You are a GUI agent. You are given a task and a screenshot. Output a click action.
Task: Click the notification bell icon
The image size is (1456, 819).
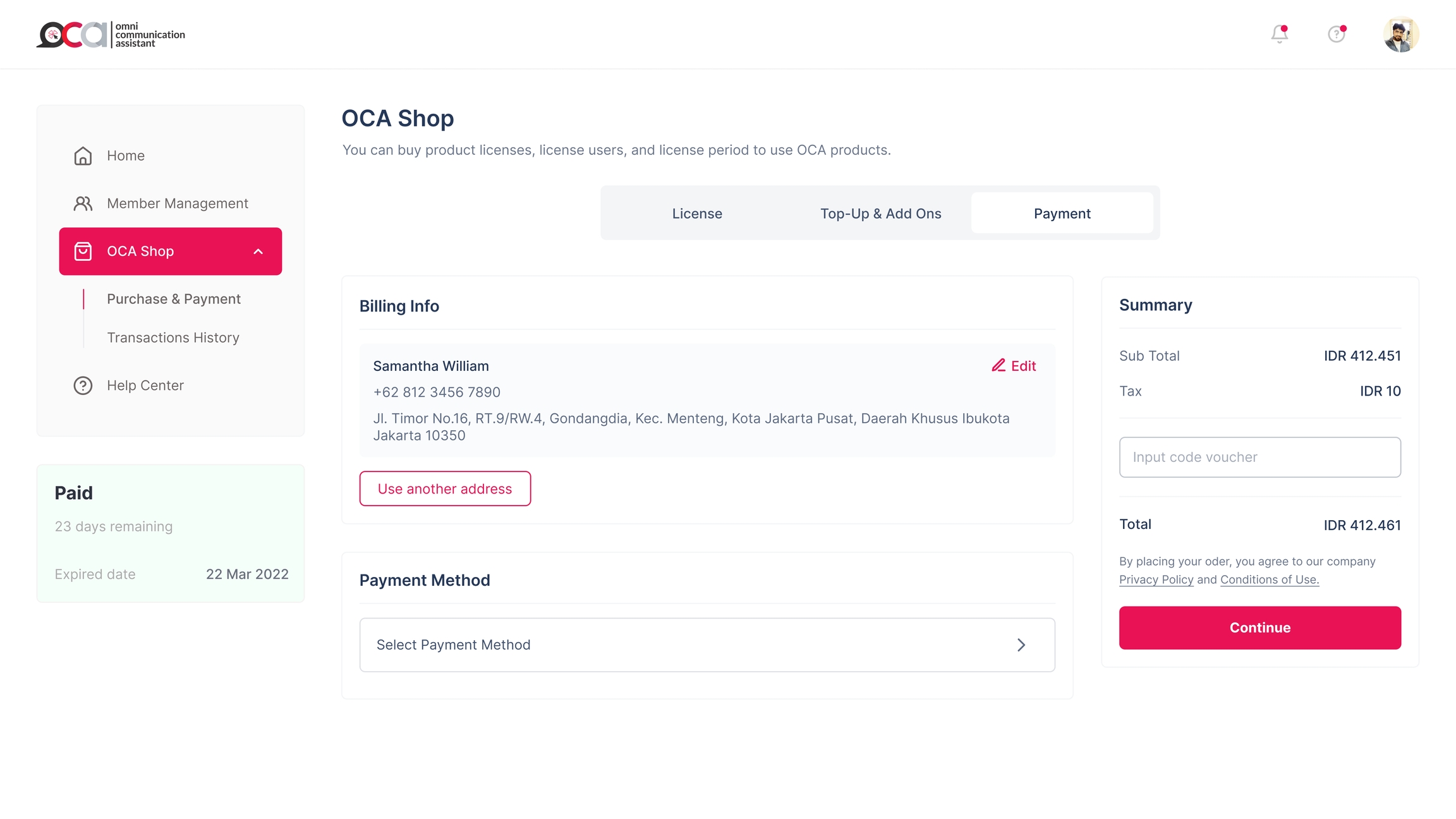pos(1279,34)
